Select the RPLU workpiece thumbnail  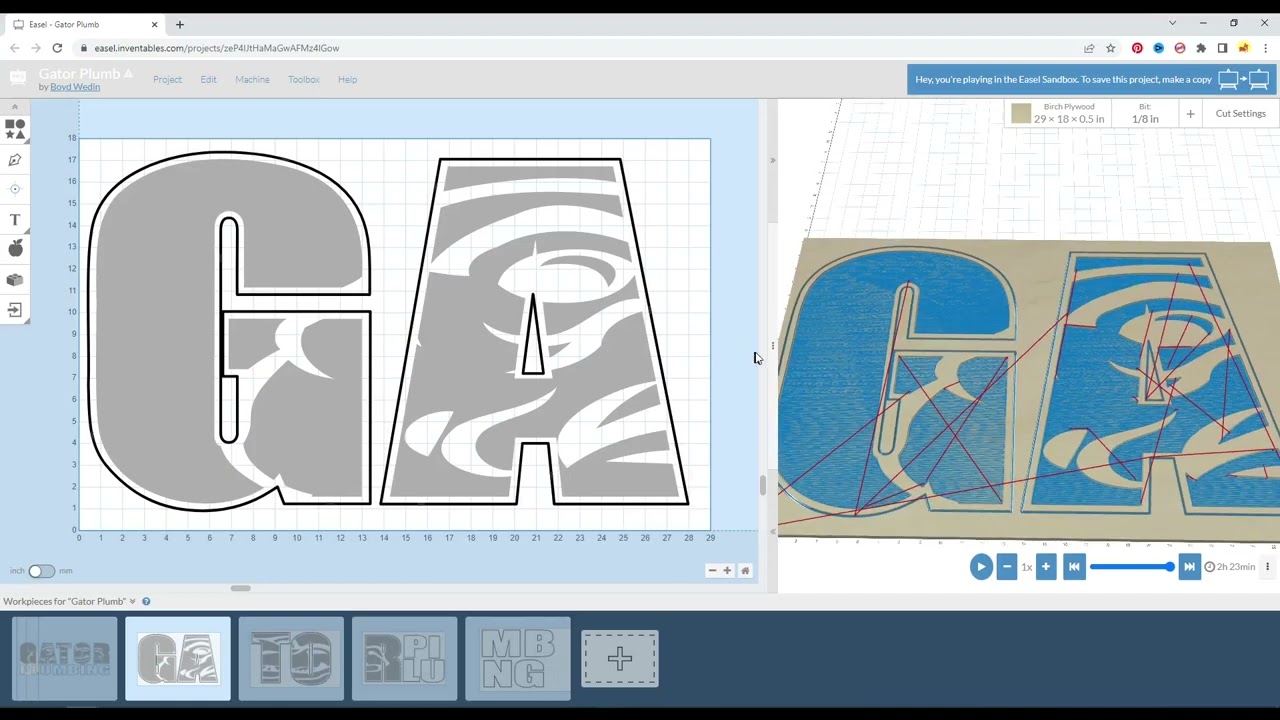(404, 659)
